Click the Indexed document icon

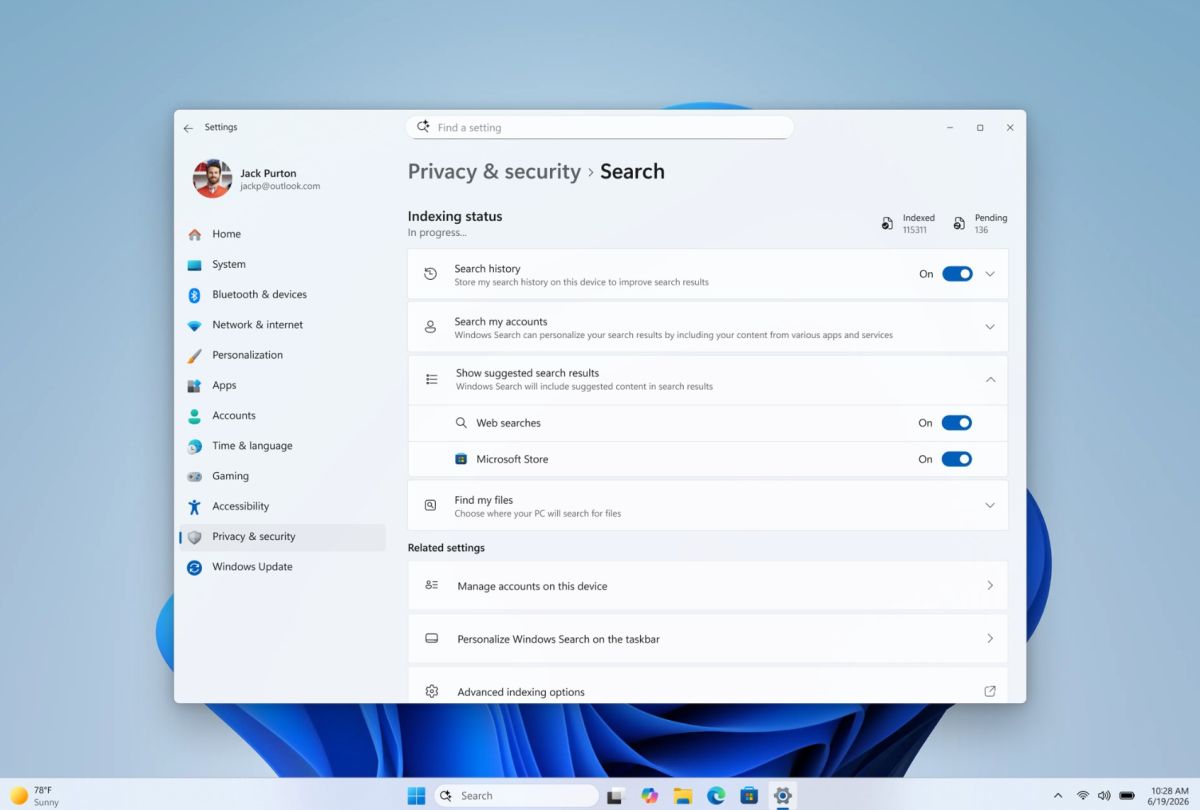887,223
